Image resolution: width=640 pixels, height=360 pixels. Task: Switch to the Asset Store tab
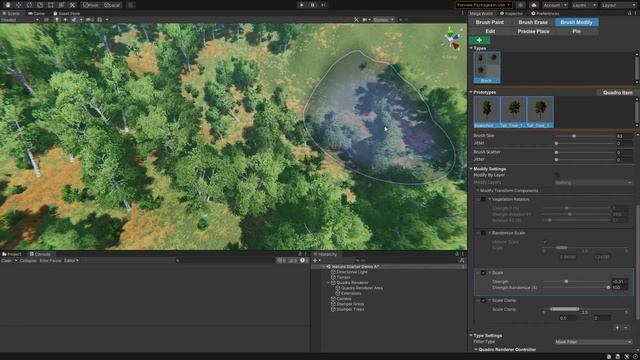coord(67,13)
